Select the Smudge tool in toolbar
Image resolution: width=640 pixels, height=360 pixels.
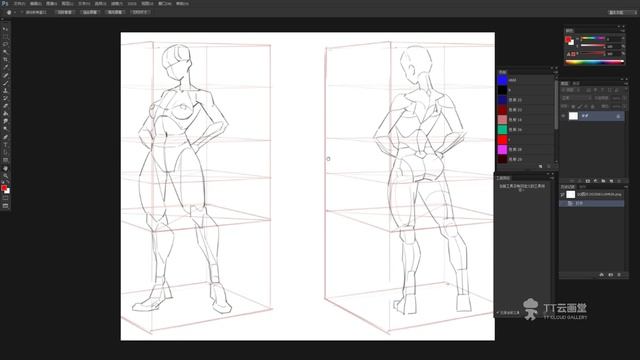point(5,122)
